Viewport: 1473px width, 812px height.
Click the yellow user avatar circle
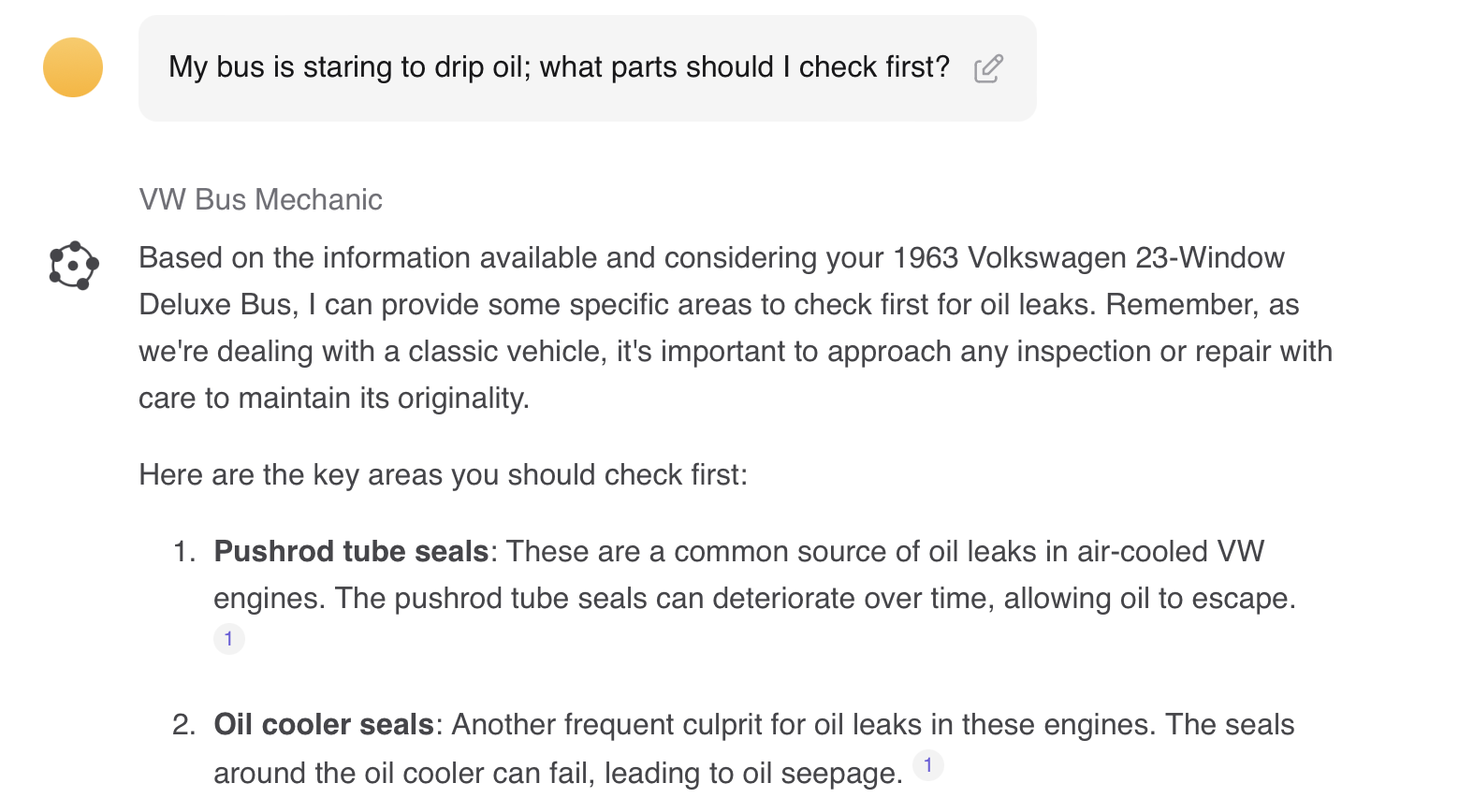pos(73,67)
